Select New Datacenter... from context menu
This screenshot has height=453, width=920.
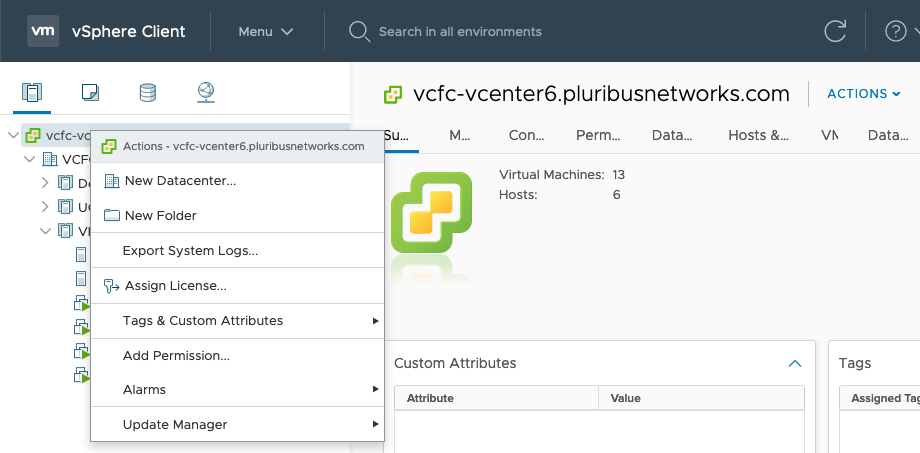coord(237,181)
